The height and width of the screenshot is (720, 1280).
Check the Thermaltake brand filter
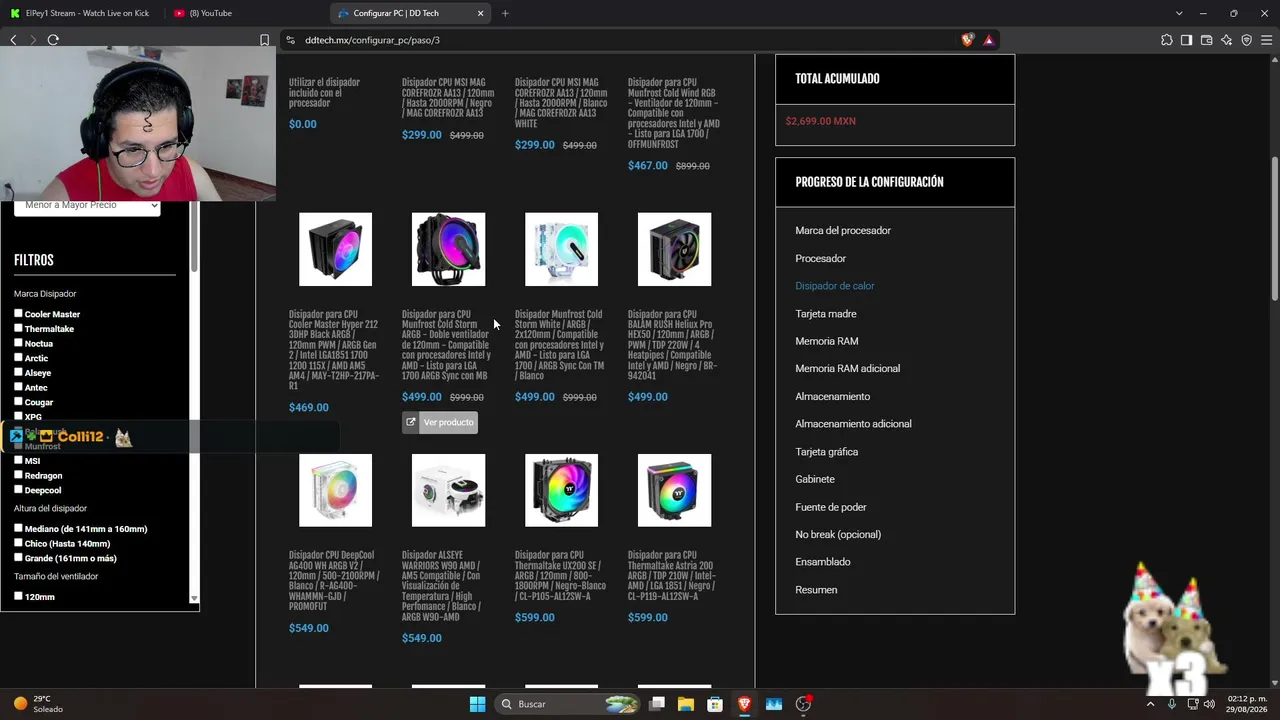point(18,328)
